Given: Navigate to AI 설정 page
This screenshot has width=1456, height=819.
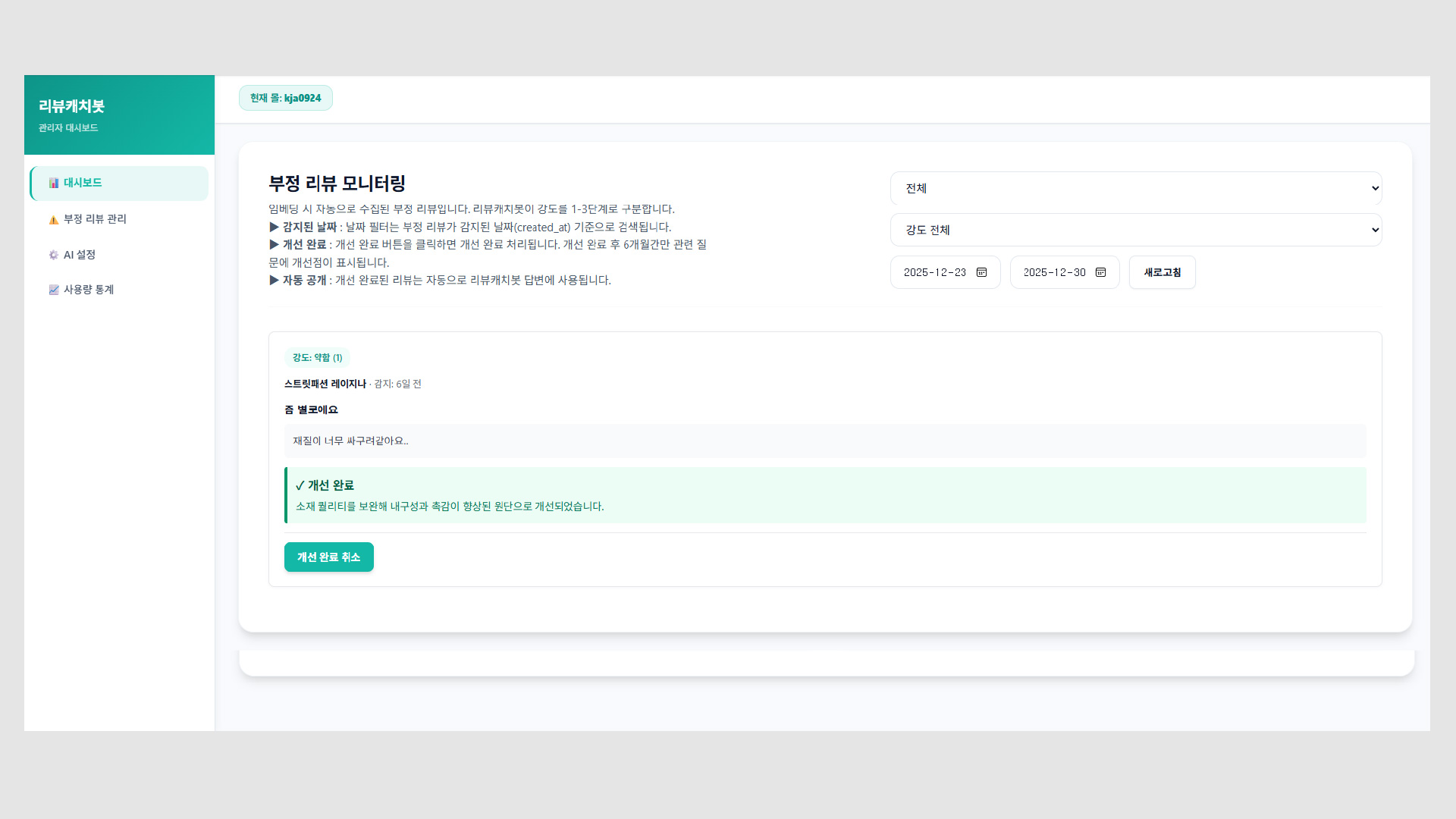Looking at the screenshot, I should [x=80, y=255].
